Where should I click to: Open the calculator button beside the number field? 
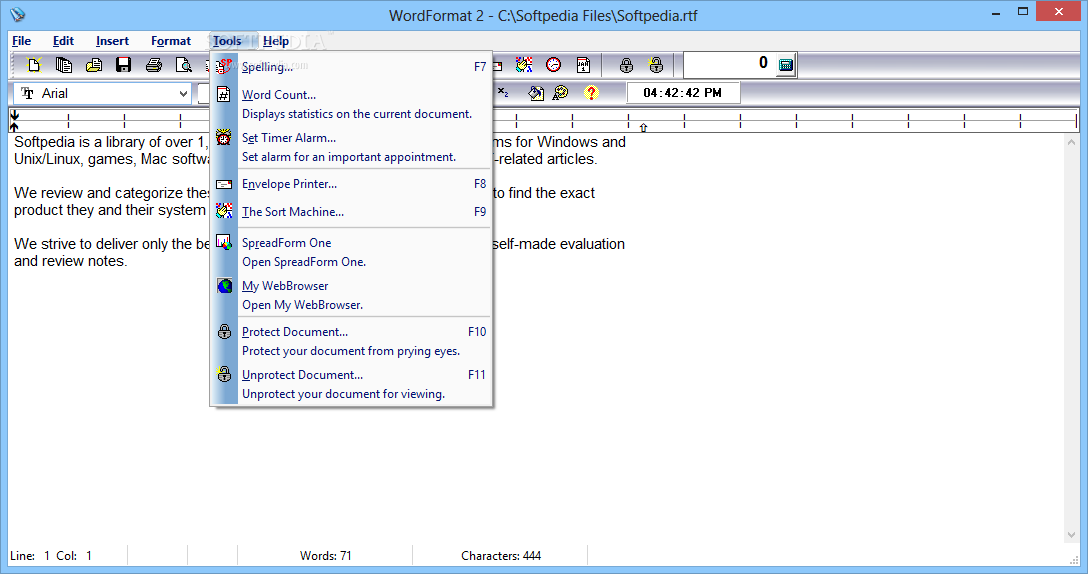click(x=785, y=65)
